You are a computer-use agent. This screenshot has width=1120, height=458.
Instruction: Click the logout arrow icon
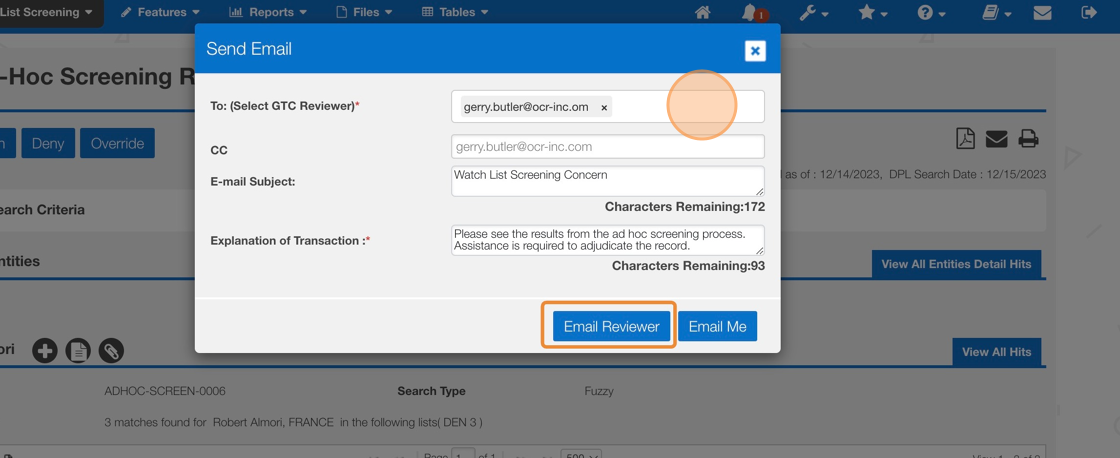pos(1089,12)
